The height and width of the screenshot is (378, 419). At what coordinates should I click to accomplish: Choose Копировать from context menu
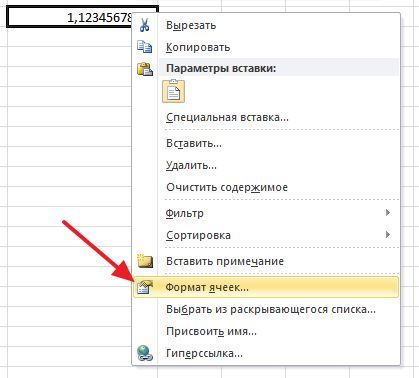pyautogui.click(x=266, y=47)
